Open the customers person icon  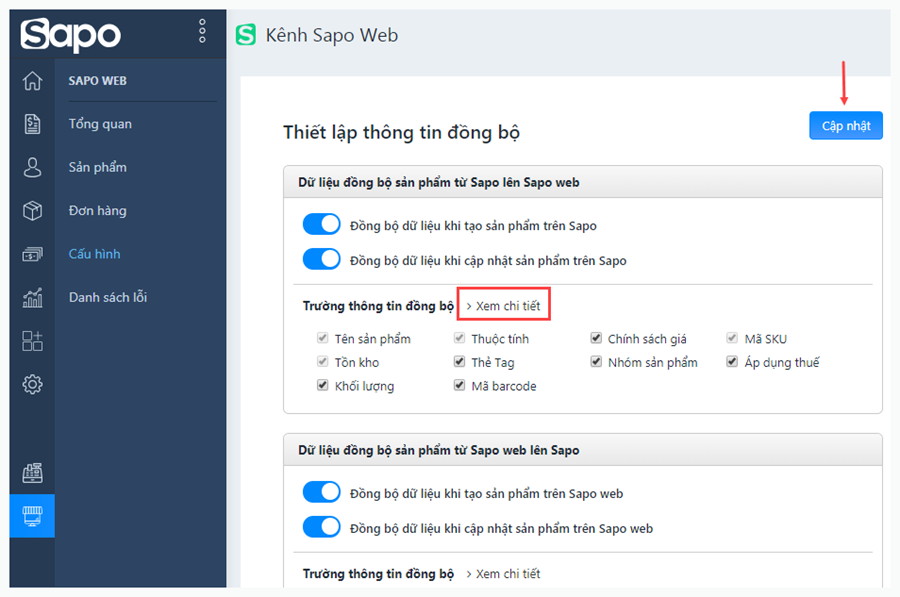tap(32, 168)
